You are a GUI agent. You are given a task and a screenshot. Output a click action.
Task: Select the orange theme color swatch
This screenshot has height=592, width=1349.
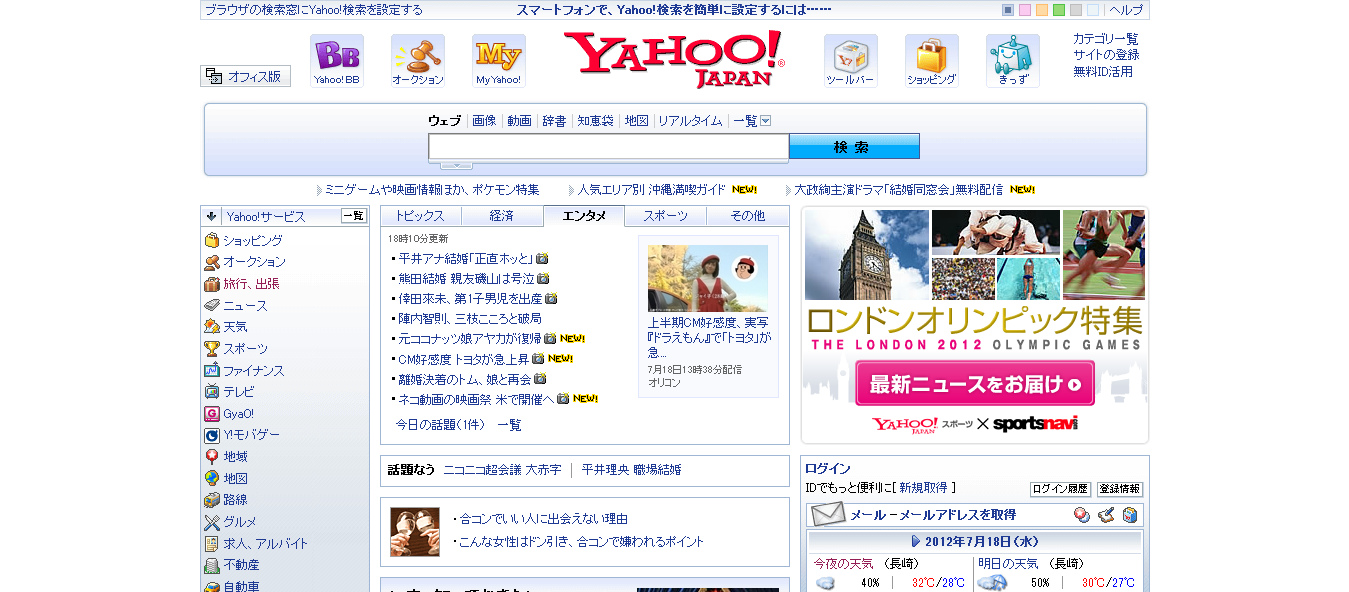point(1042,10)
